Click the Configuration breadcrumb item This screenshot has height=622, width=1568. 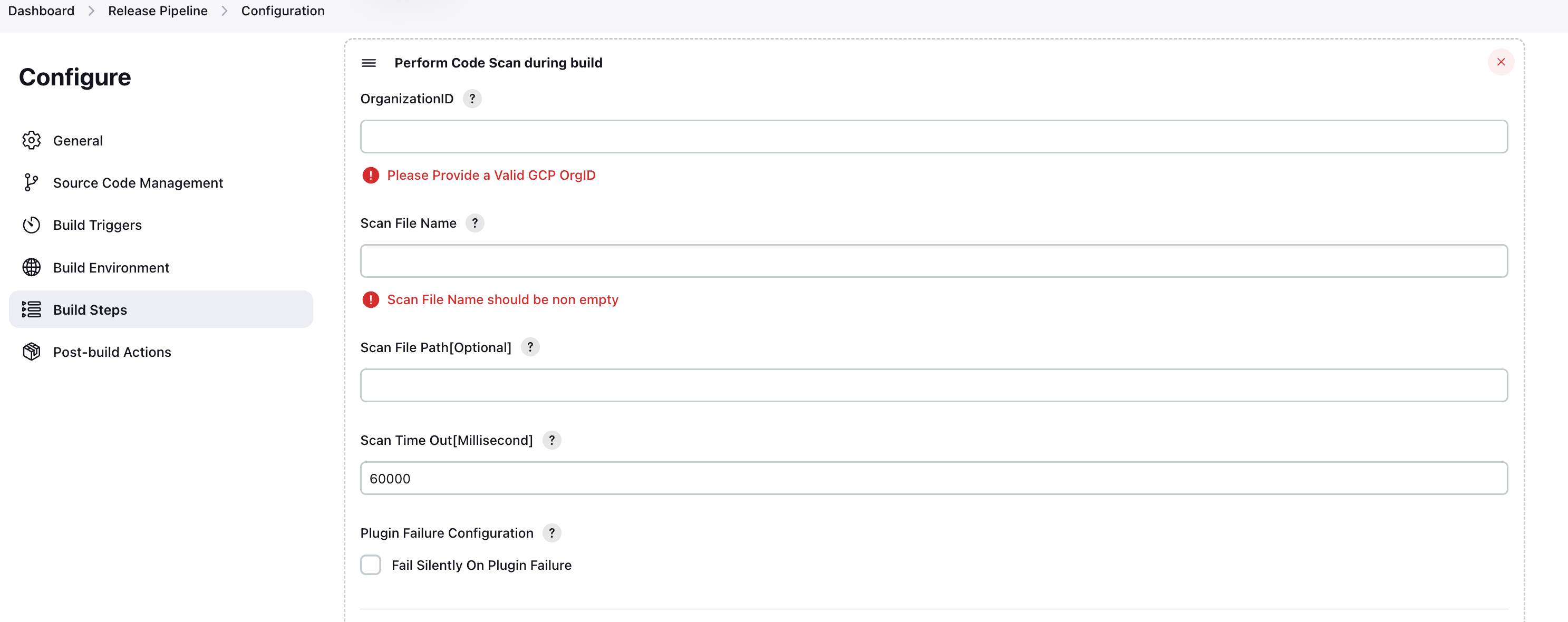coord(282,10)
